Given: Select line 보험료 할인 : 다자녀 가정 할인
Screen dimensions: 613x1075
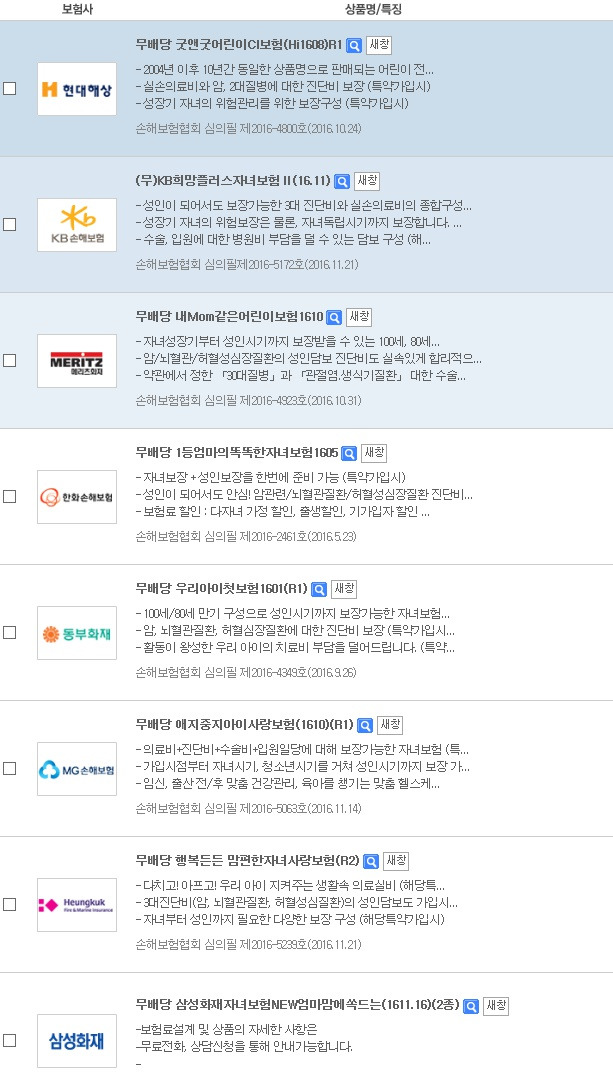Looking at the screenshot, I should [283, 512].
